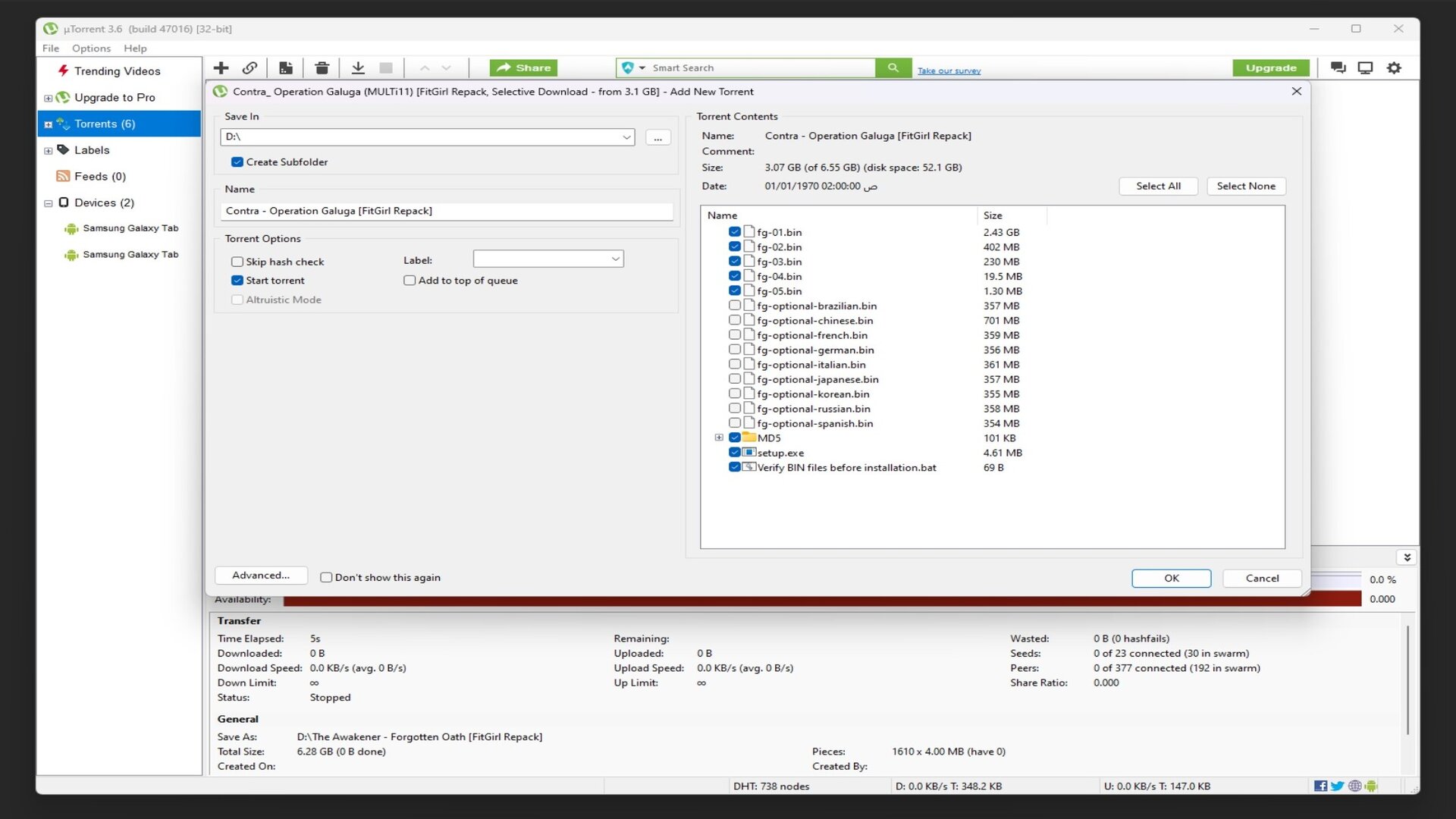Click the collapse double-chevron detail pane icon
1456x819 pixels.
(x=1407, y=557)
